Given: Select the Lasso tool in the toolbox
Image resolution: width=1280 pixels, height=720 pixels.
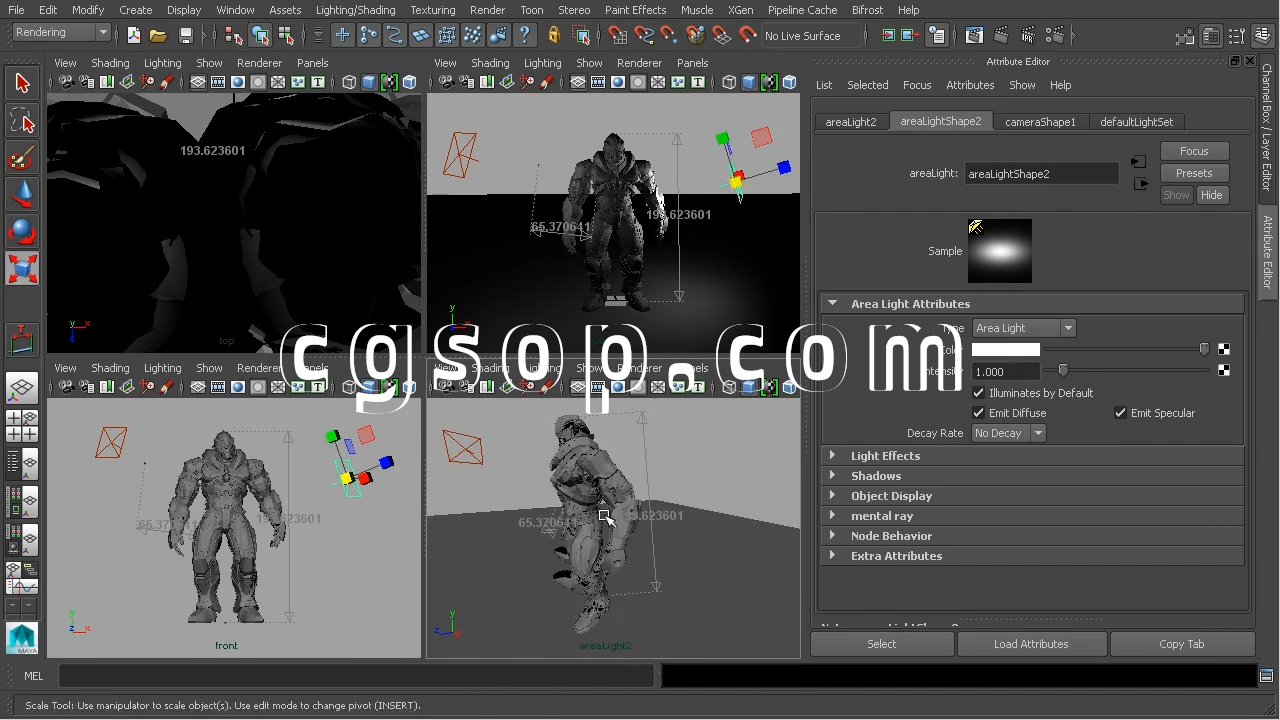Looking at the screenshot, I should point(22,122).
